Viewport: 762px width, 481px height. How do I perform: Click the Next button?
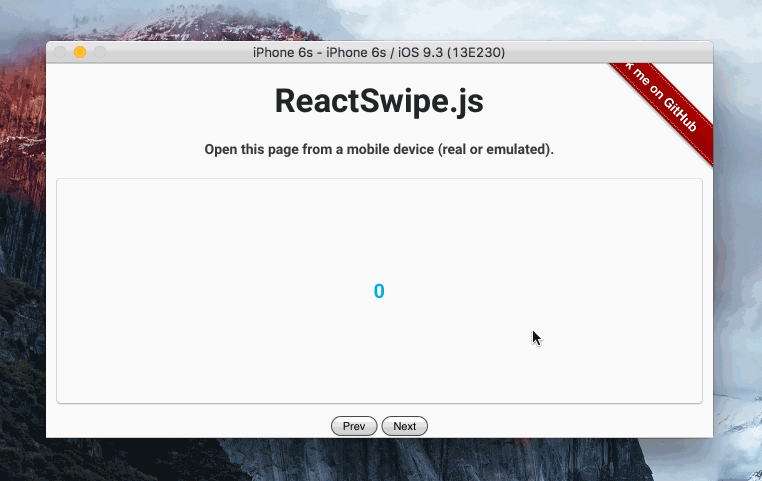pos(404,426)
